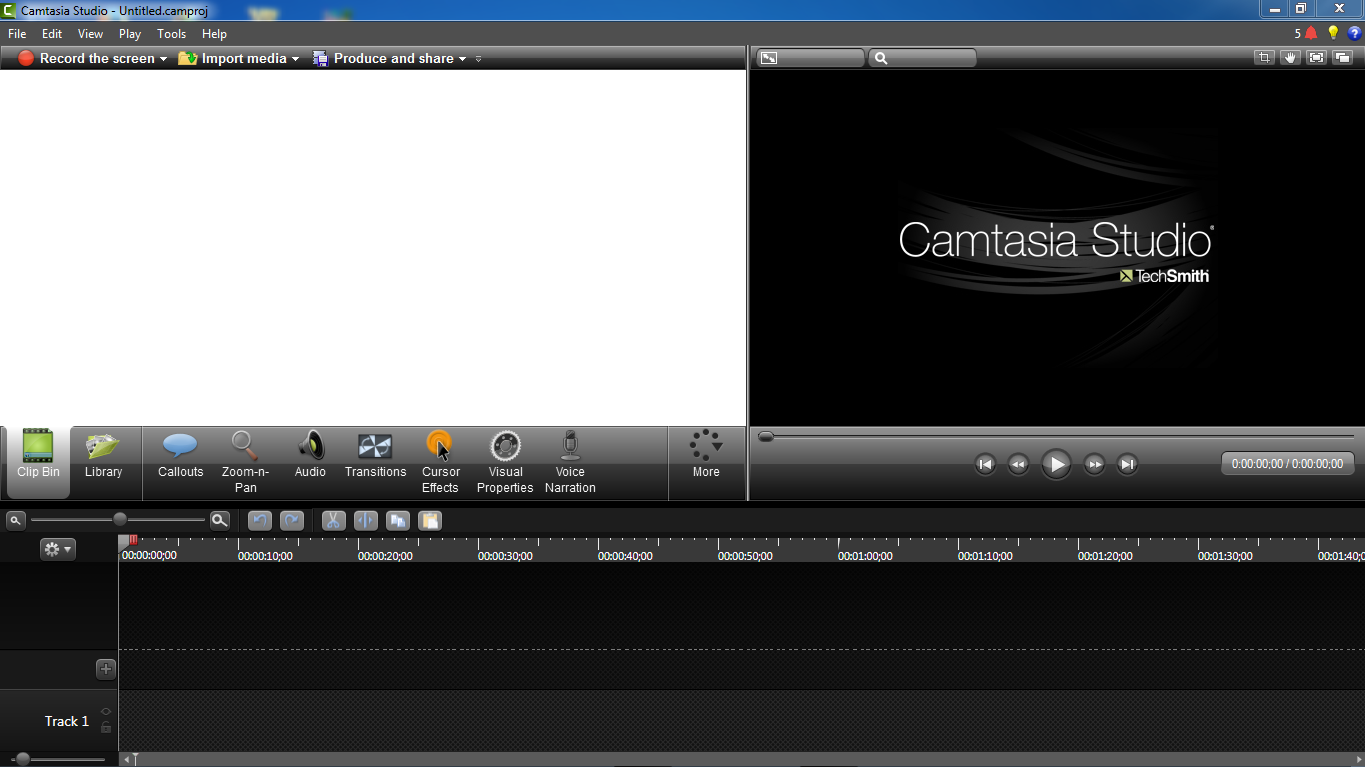This screenshot has height=767, width=1365.
Task: Split the media at playhead
Action: coord(365,520)
